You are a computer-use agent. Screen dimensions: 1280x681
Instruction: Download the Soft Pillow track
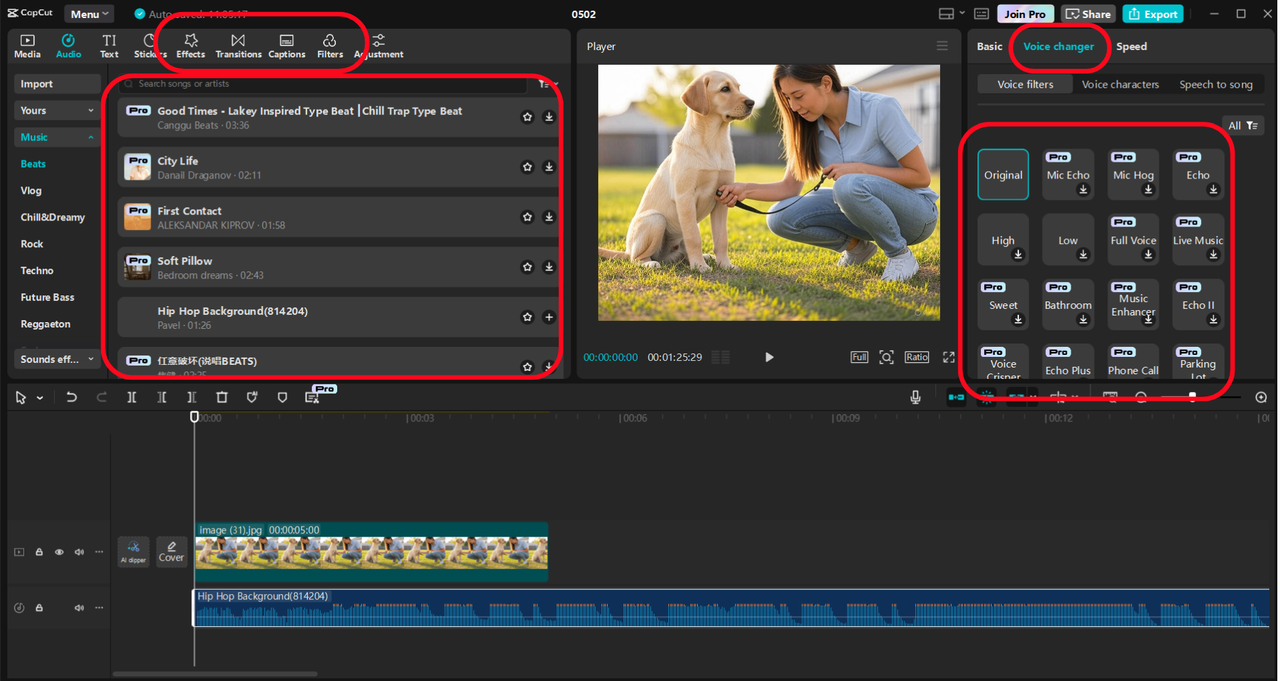tap(549, 267)
